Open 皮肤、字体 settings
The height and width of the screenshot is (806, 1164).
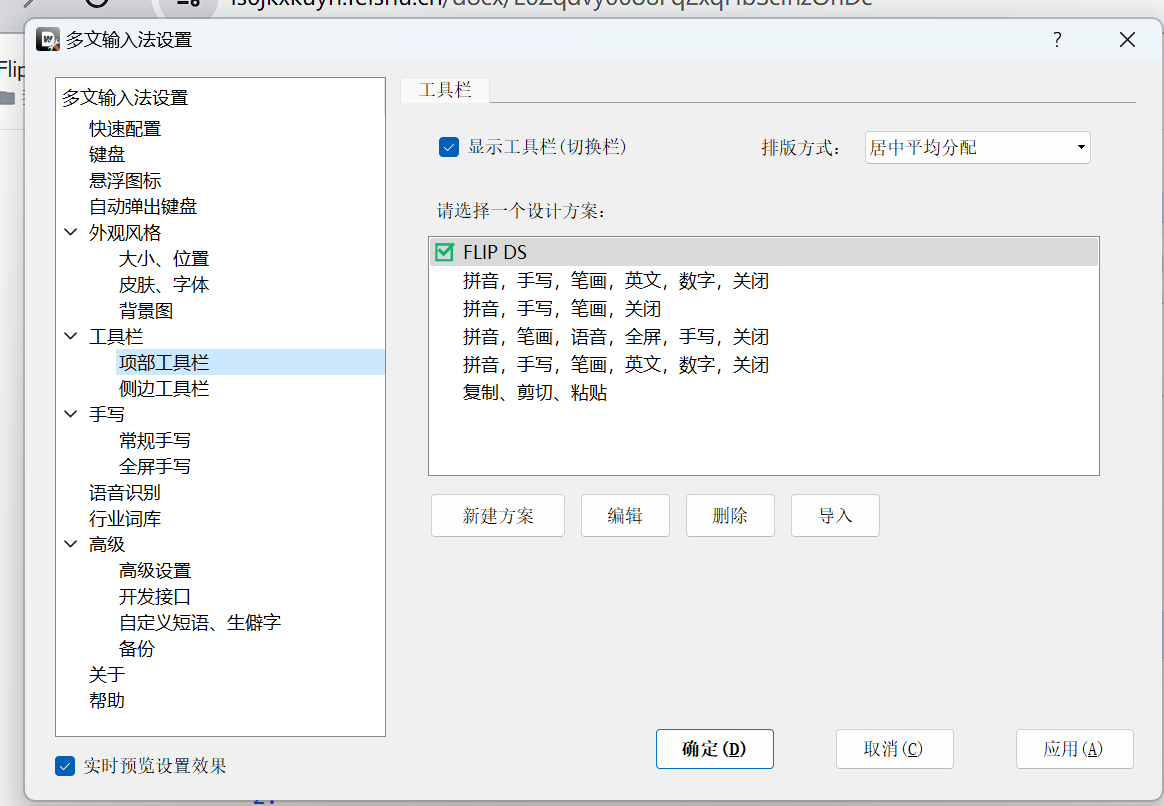(163, 285)
